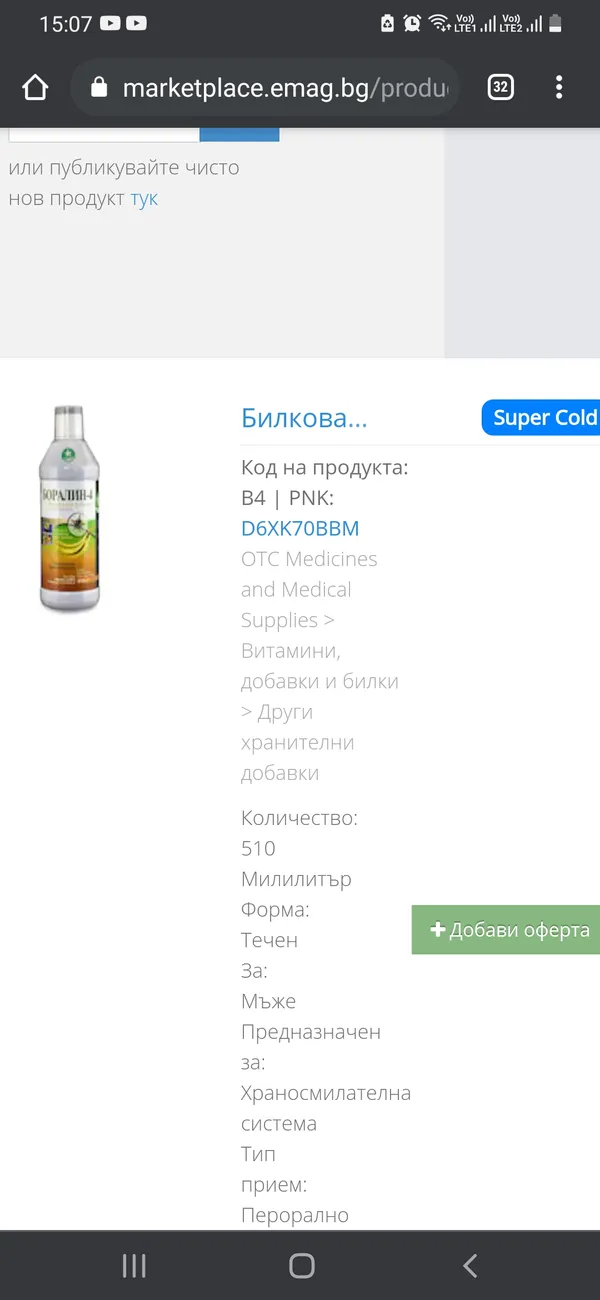Tap the Wi-Fi status icon
The height and width of the screenshot is (1300, 600).
(x=439, y=23)
